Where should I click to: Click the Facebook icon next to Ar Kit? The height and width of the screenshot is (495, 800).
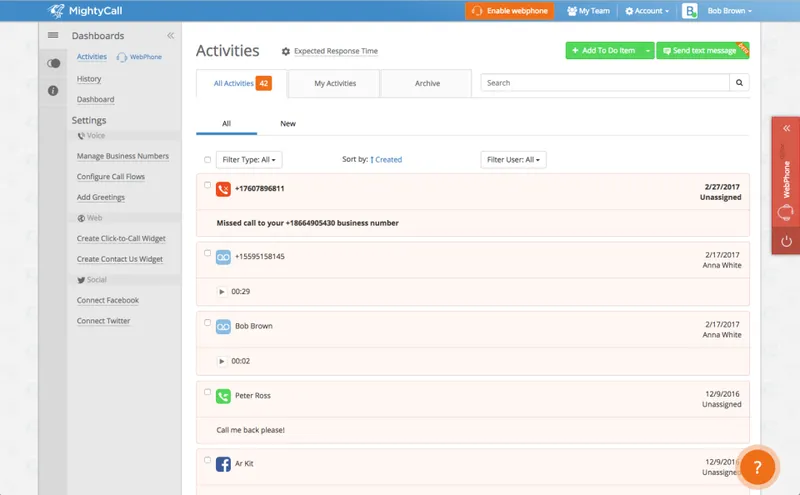[x=223, y=464]
